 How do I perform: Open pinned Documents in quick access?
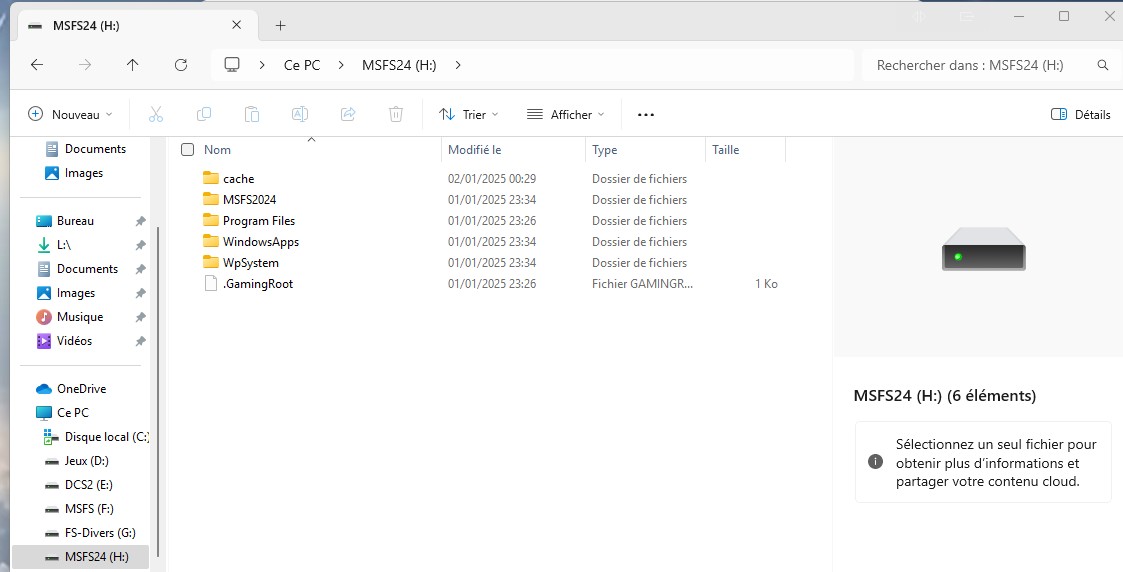(x=77, y=269)
